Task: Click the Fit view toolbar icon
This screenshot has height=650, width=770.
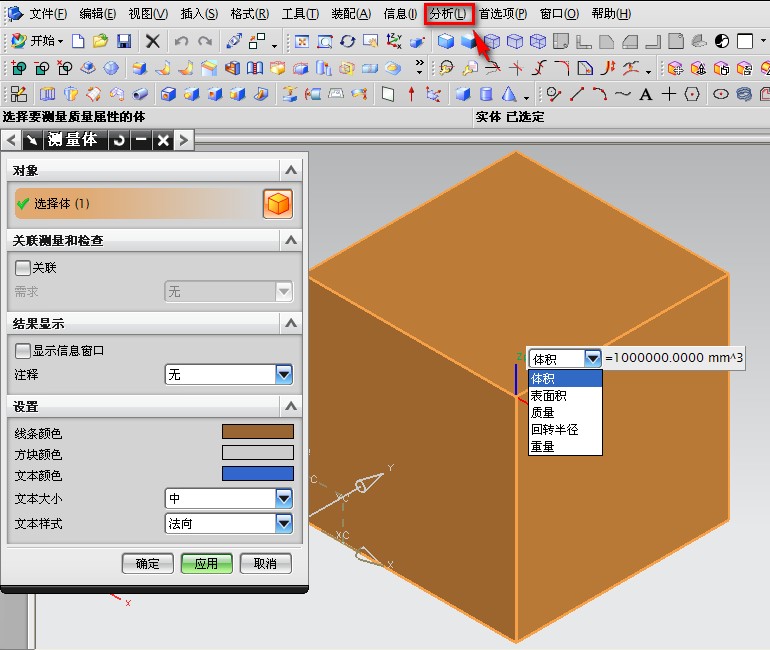Action: [x=302, y=42]
